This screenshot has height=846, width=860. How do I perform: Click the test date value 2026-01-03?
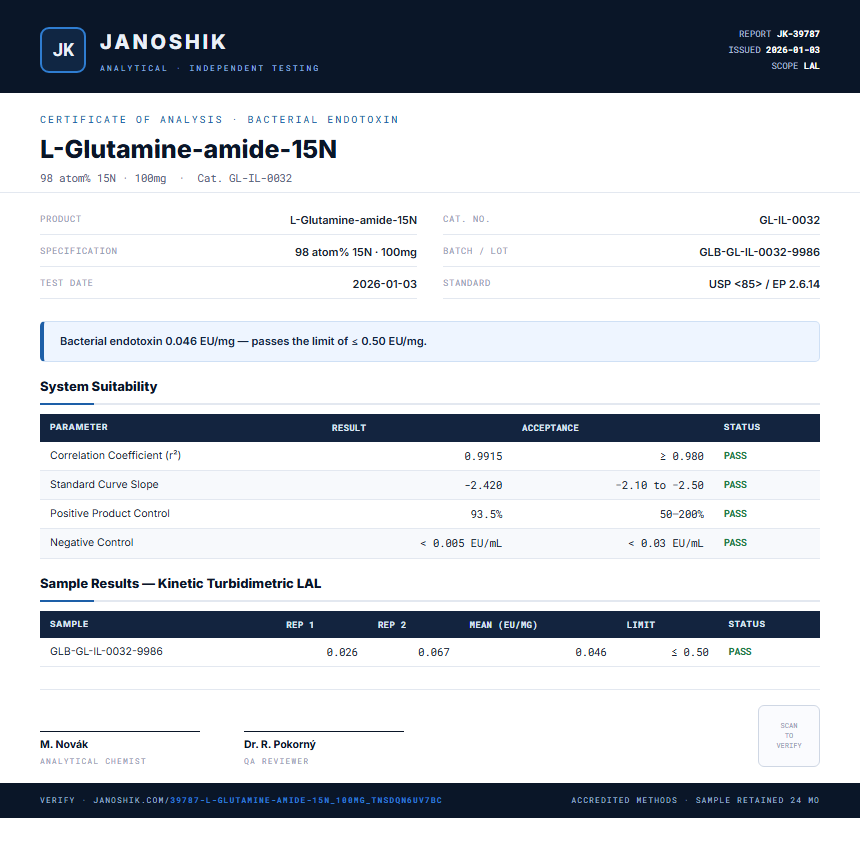[384, 284]
